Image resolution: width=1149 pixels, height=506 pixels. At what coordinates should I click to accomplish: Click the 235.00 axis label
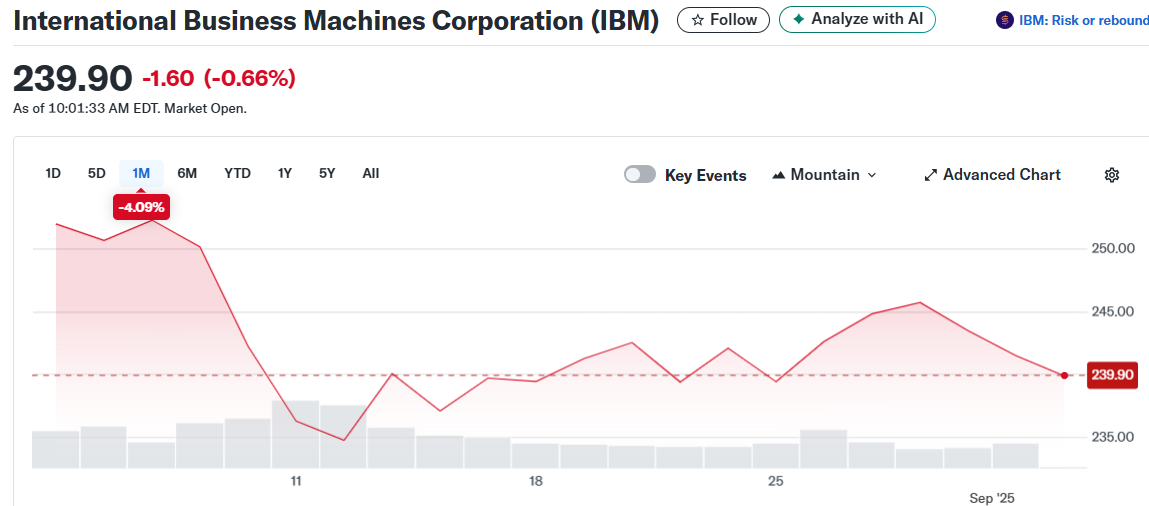pyautogui.click(x=1112, y=438)
